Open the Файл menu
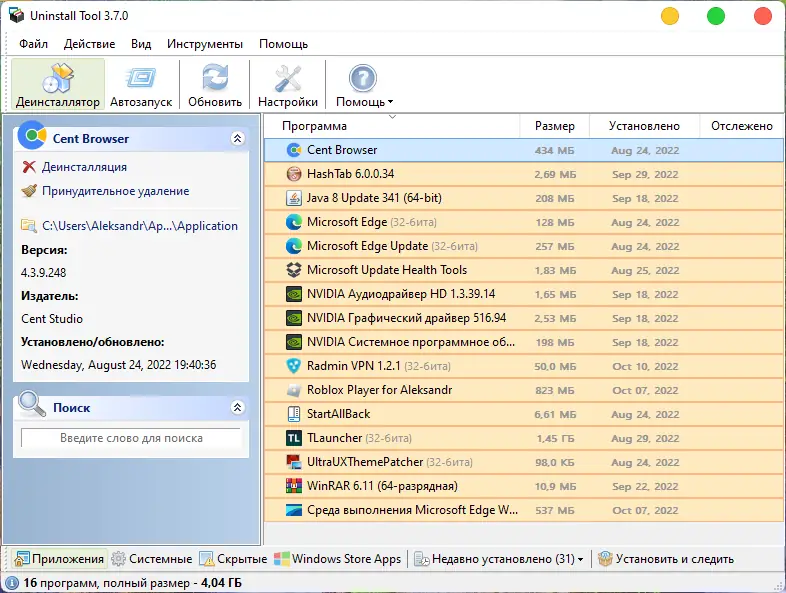The height and width of the screenshot is (593, 786). point(34,44)
